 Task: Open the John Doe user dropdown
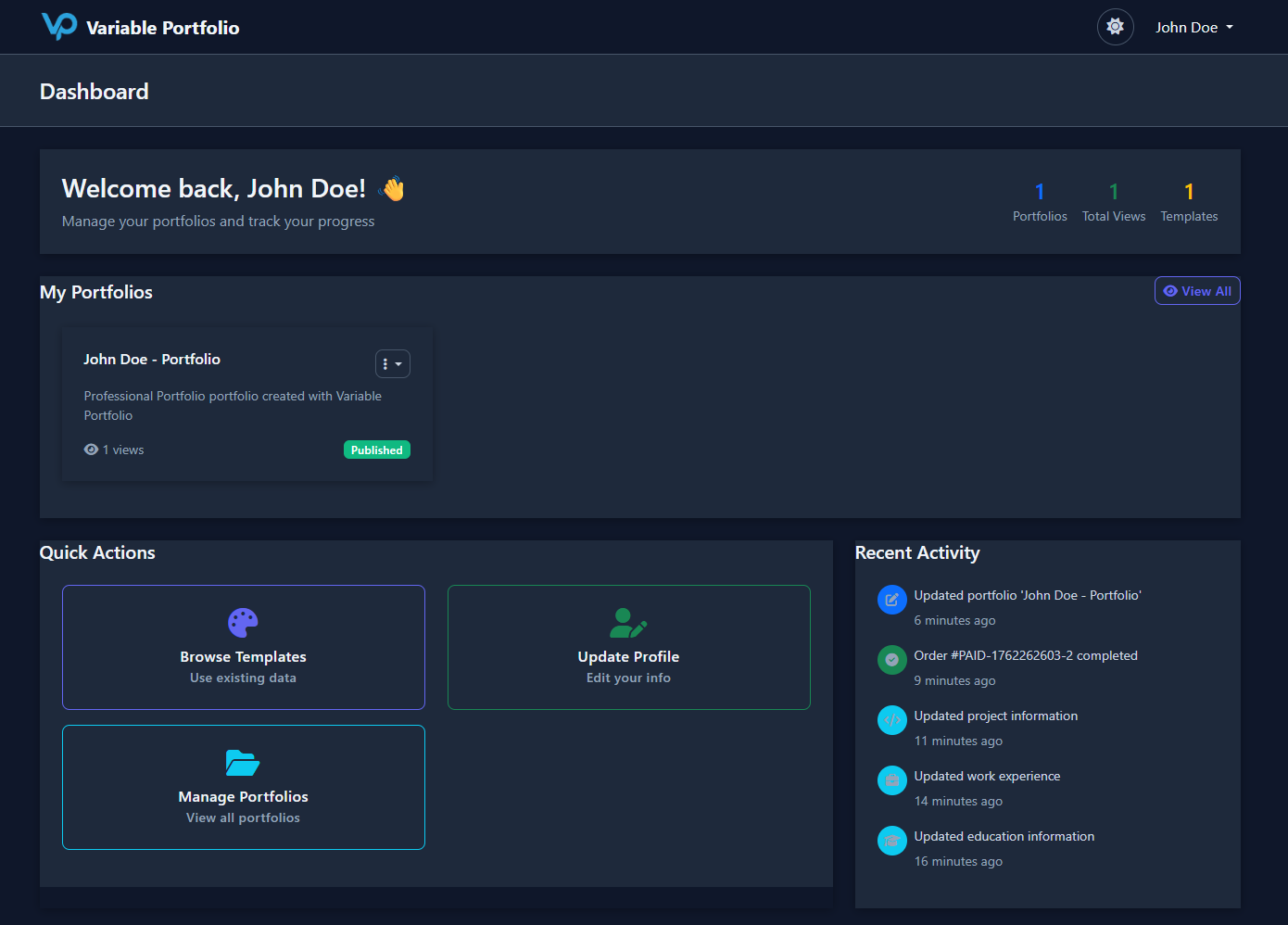[x=1193, y=28]
